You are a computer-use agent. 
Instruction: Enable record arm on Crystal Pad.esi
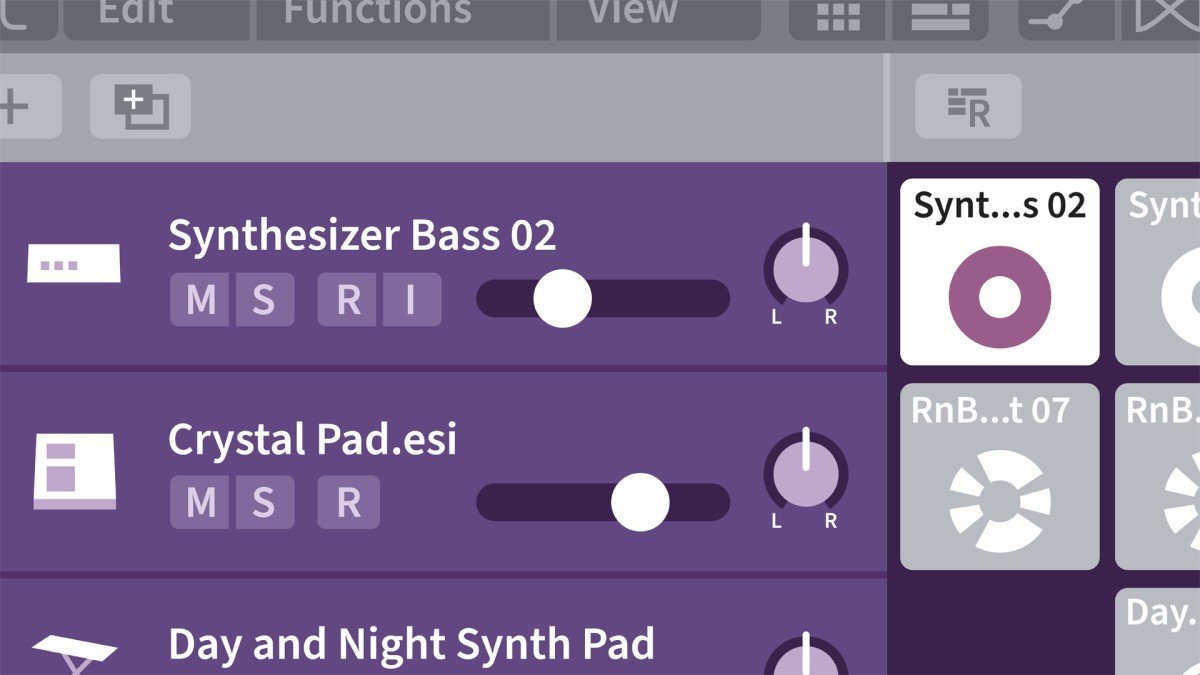coord(347,501)
